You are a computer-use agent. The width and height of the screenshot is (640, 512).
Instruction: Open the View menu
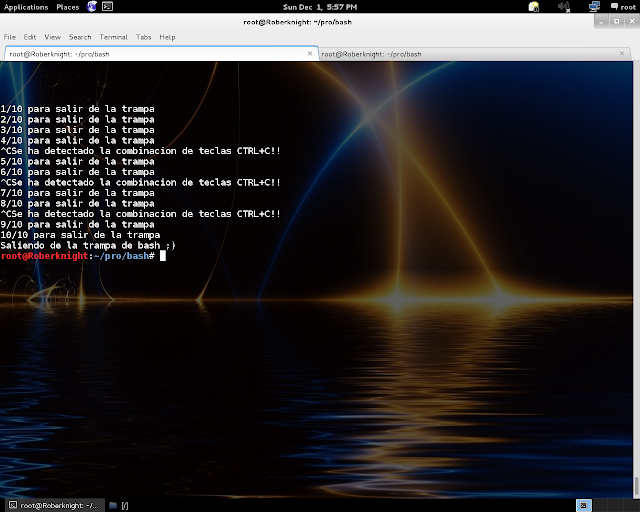click(x=53, y=37)
